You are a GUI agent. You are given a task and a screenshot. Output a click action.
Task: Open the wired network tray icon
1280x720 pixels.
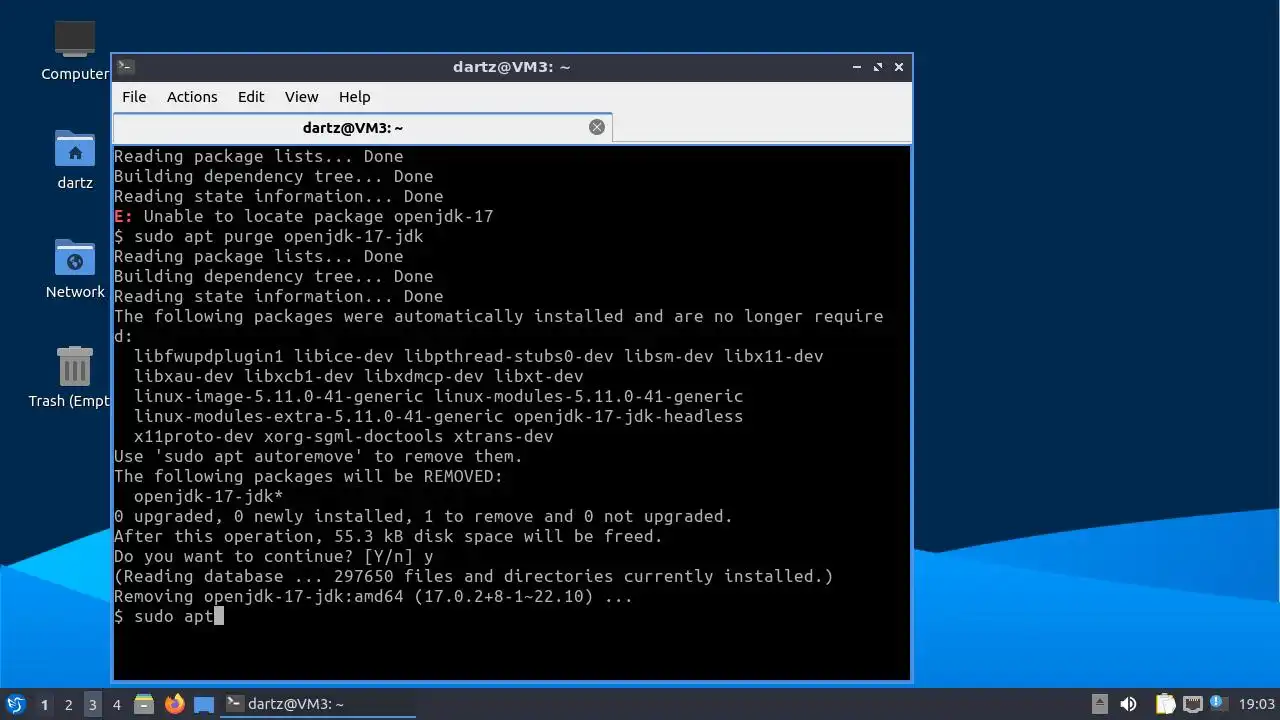click(1192, 704)
